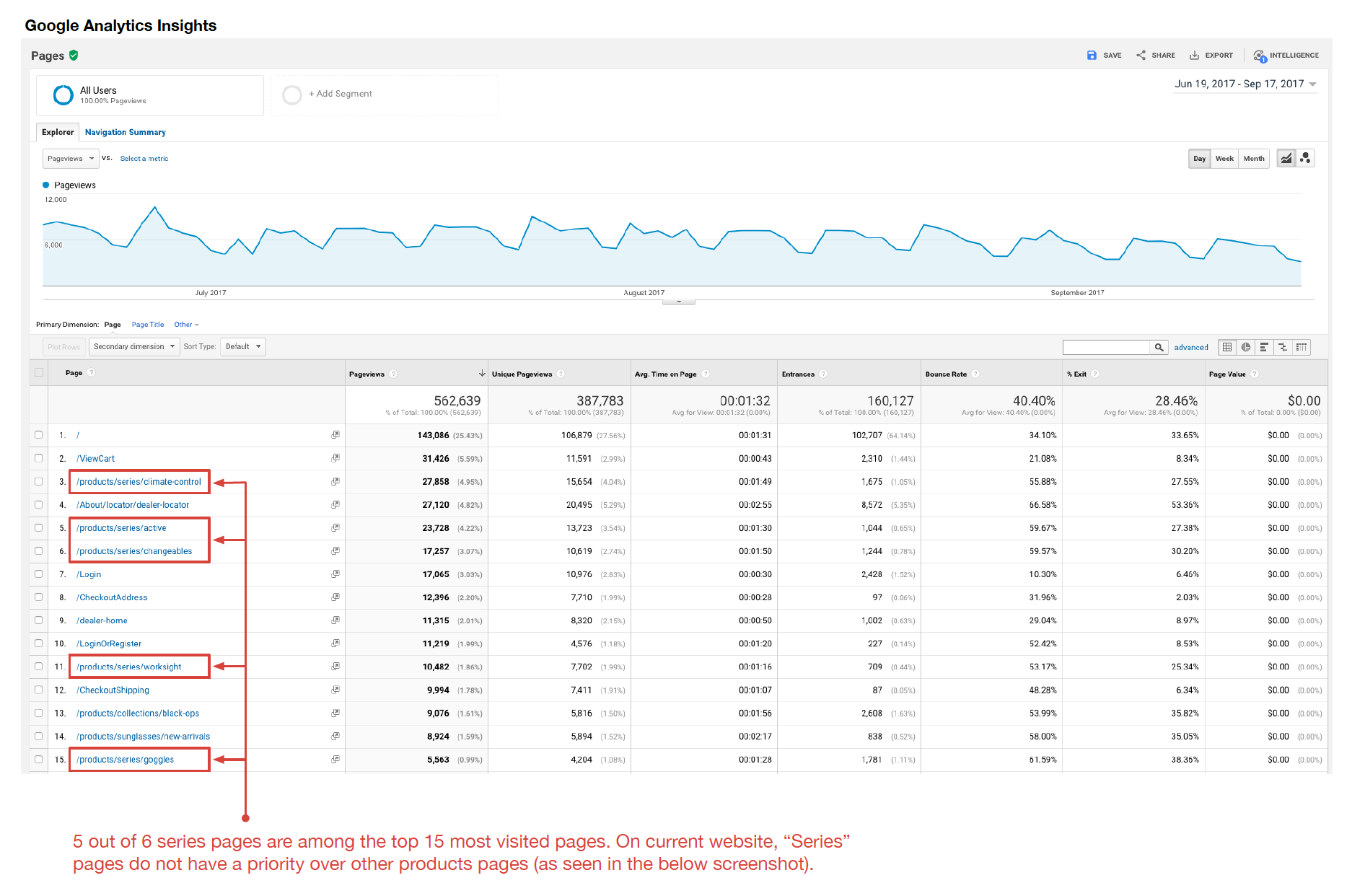Switch to data table view icon
The width and height of the screenshot is (1365, 896).
pyautogui.click(x=1227, y=347)
